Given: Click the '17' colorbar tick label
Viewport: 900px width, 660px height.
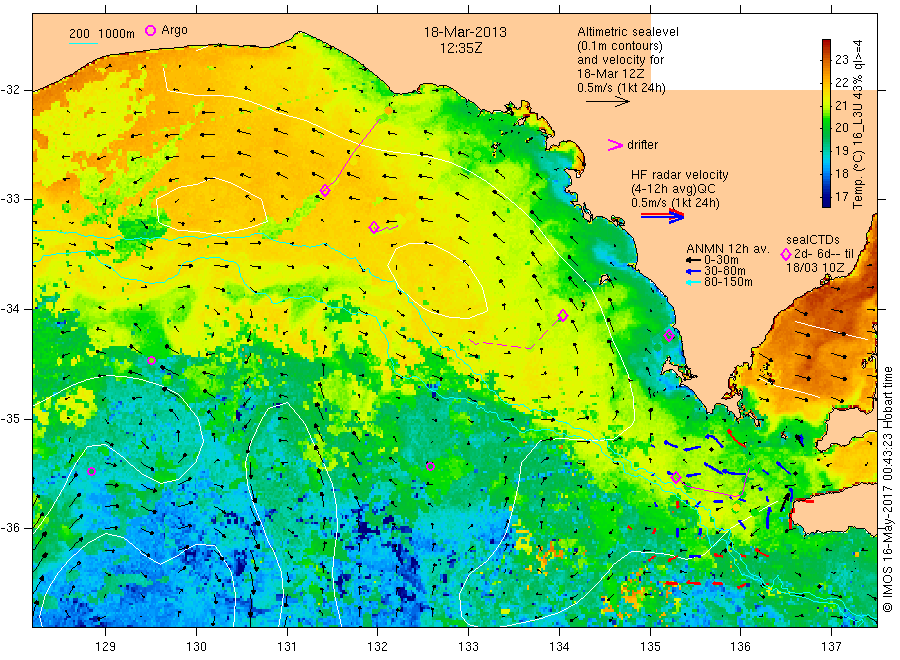Looking at the screenshot, I should coord(841,196).
